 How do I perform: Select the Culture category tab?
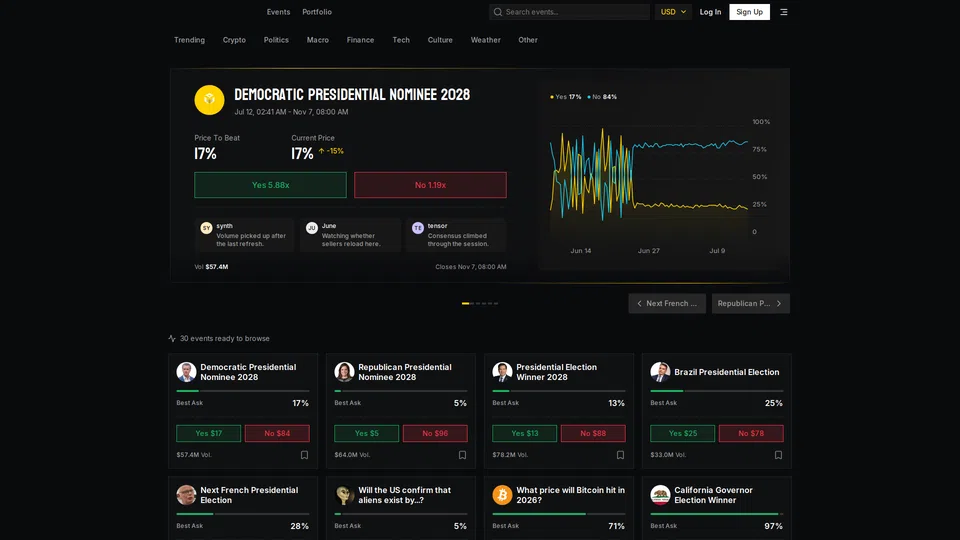440,40
